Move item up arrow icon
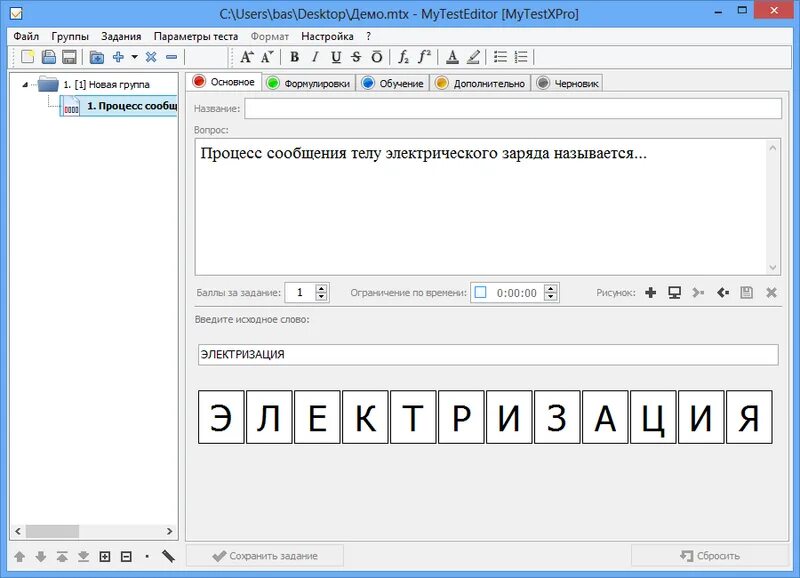The image size is (800, 578). click(x=19, y=557)
